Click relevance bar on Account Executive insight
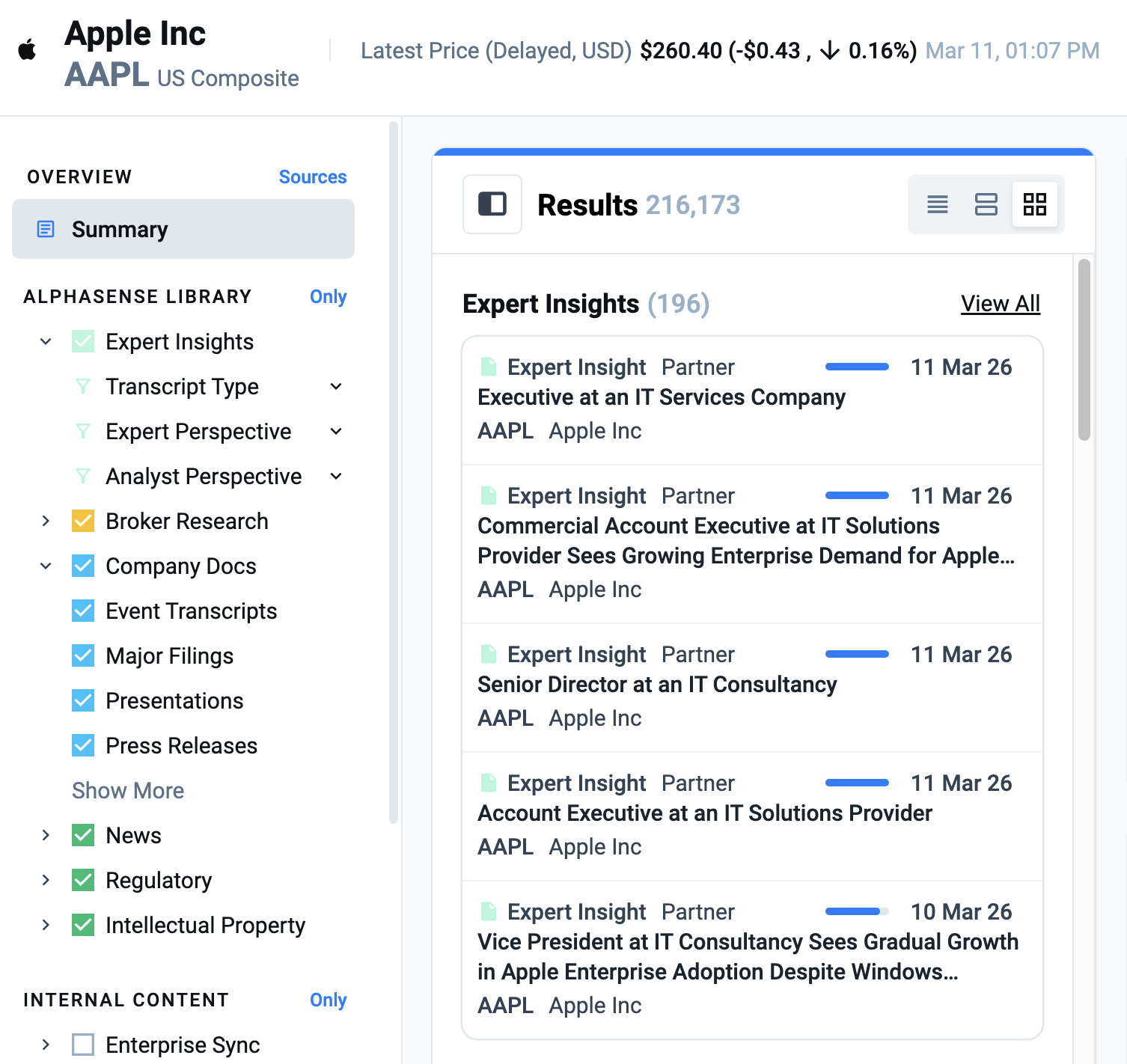 pos(856,783)
